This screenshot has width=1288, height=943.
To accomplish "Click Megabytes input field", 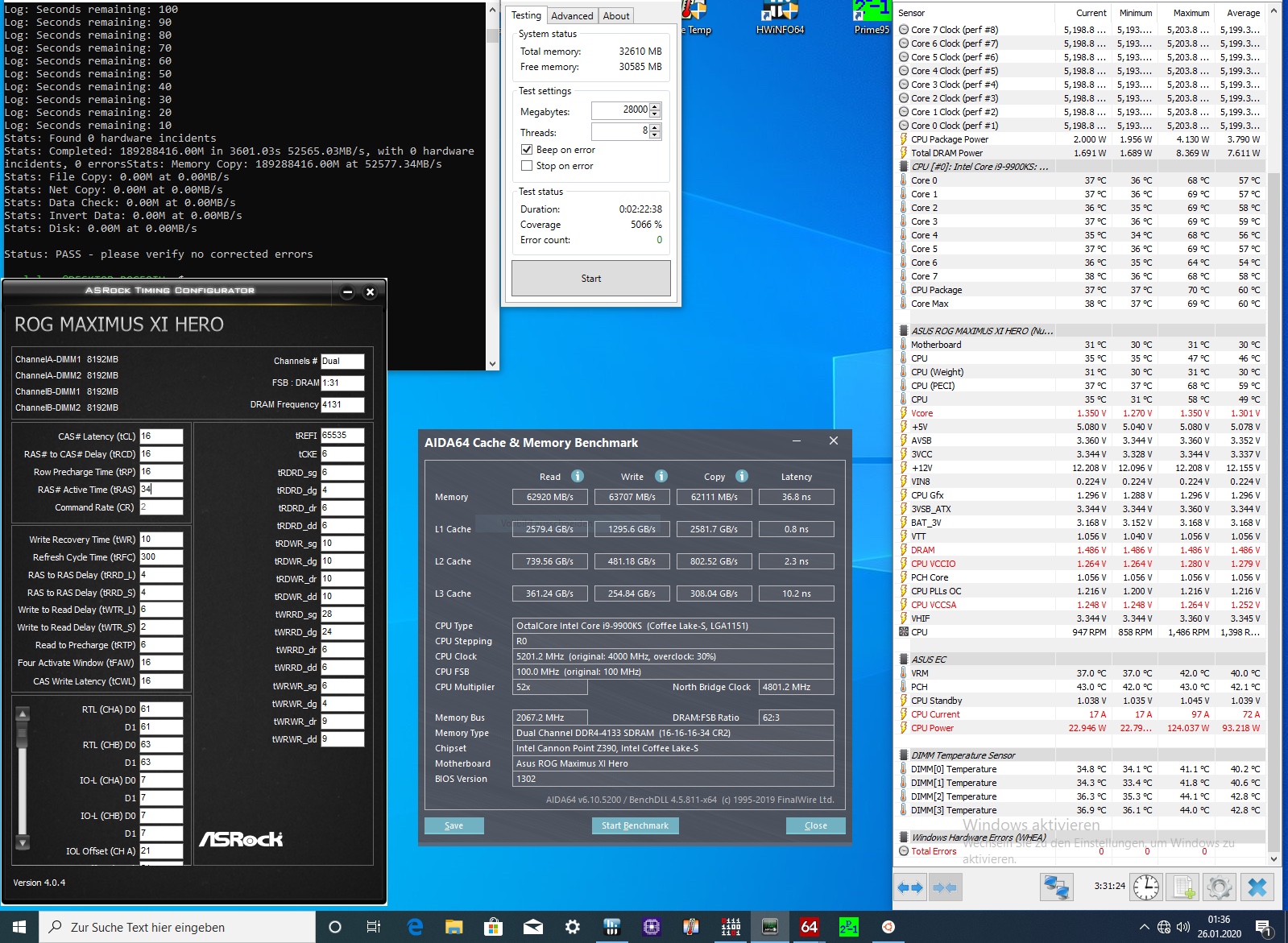I will tap(620, 110).
